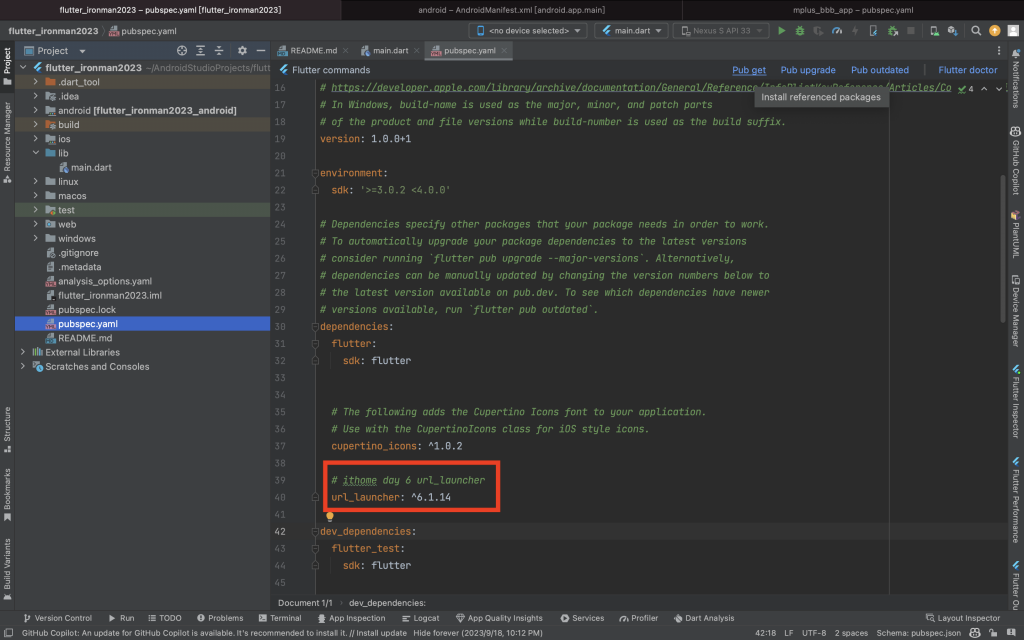
Task: Open the GitHub Copilot side tool window
Action: (x=1016, y=161)
